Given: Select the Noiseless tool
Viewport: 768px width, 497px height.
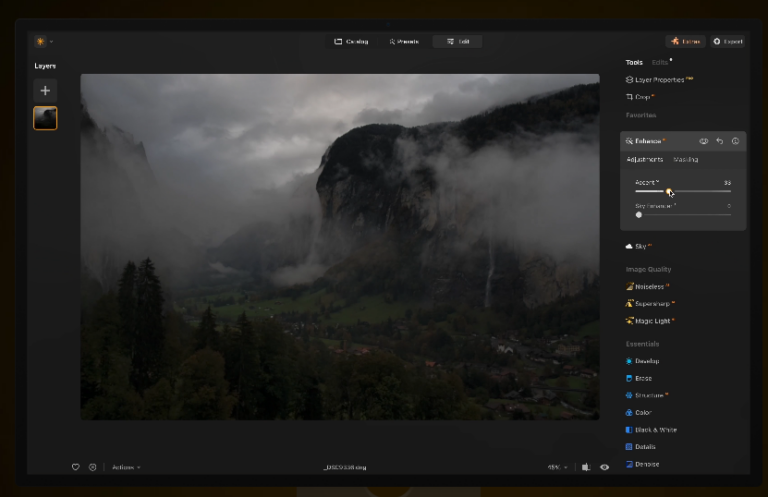Looking at the screenshot, I should coord(648,287).
